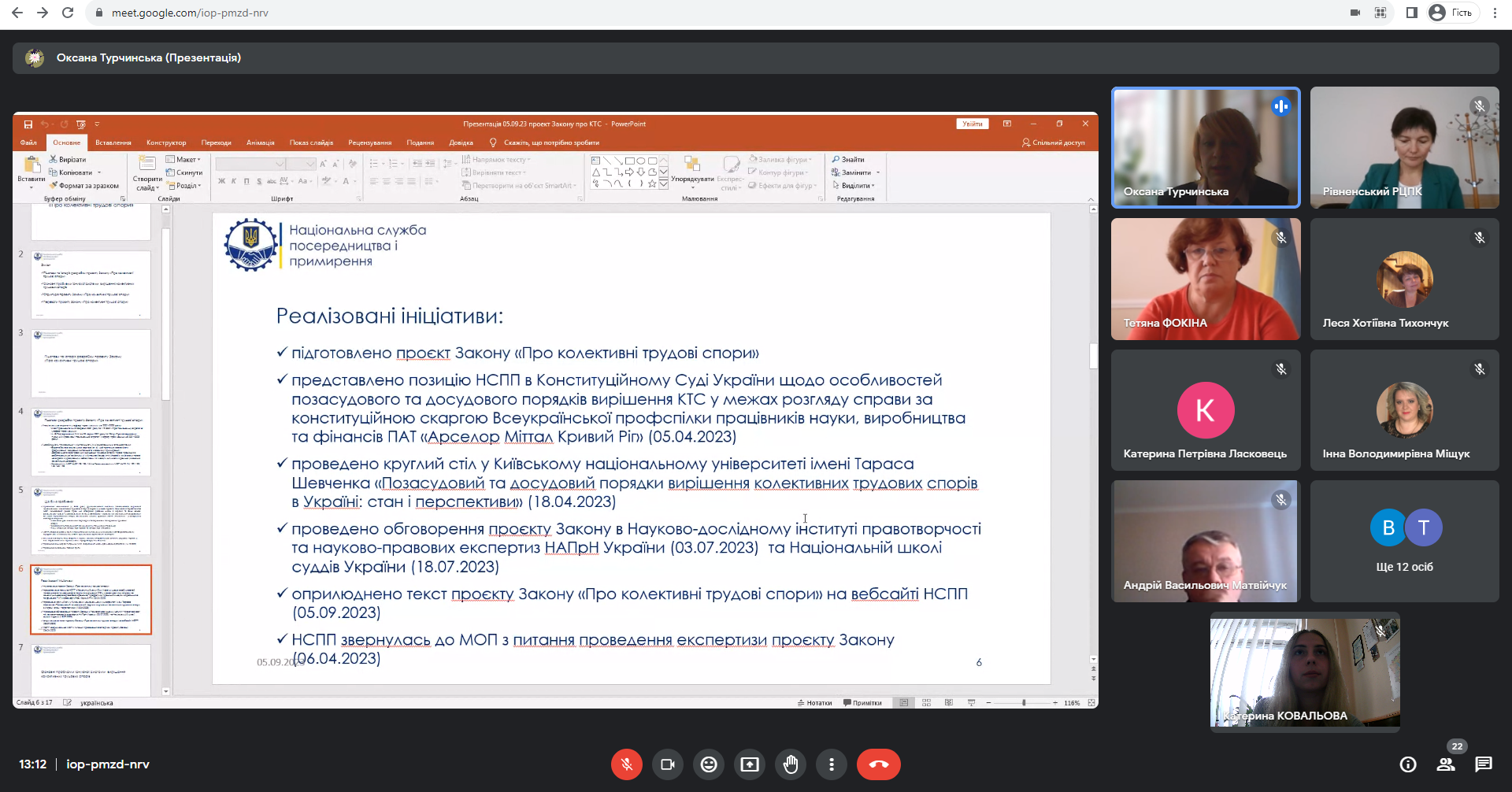Toggle text shadow S formatting
Screen dimensions: 1512x792
coord(259,181)
